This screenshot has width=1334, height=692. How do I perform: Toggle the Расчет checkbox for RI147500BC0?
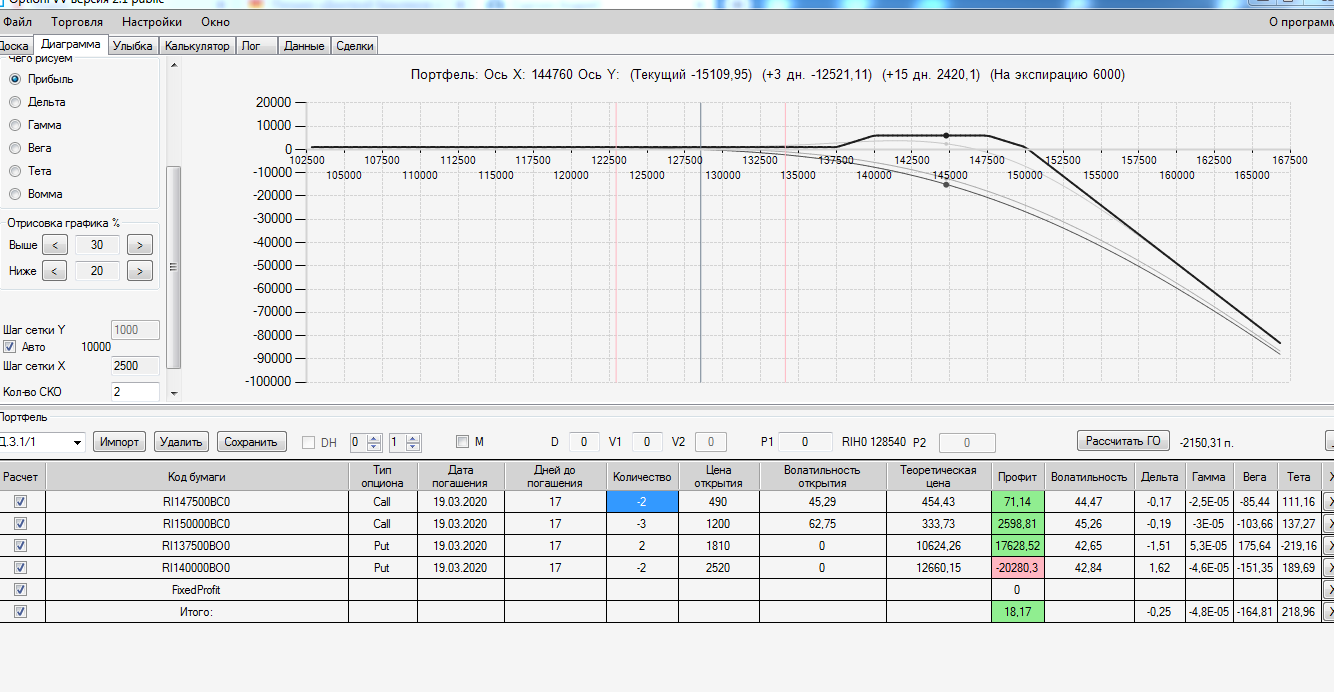pos(21,502)
